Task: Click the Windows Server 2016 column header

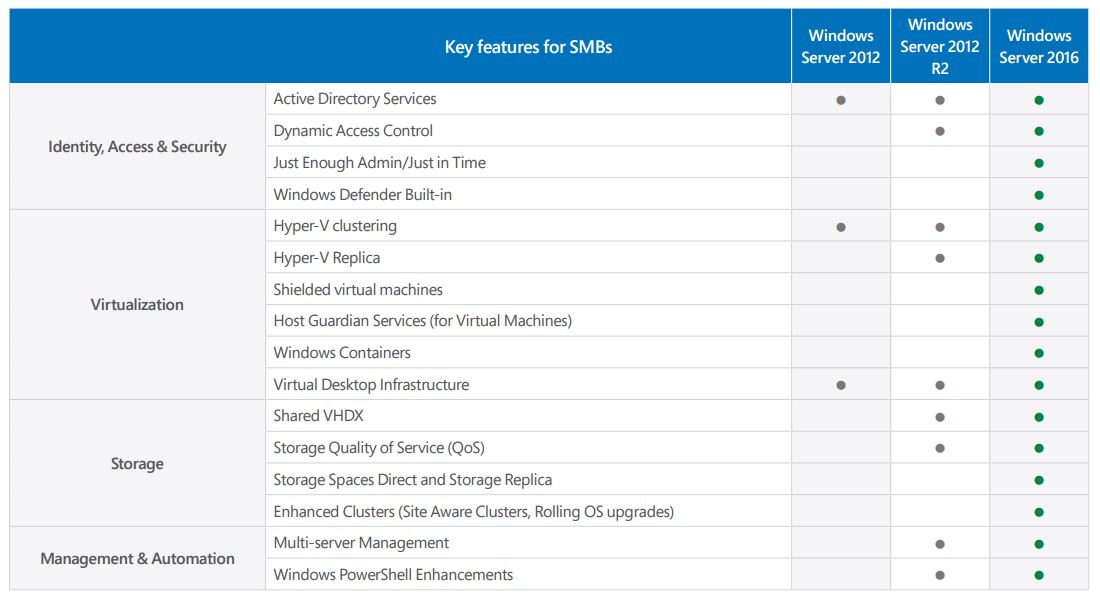Action: coord(1039,45)
